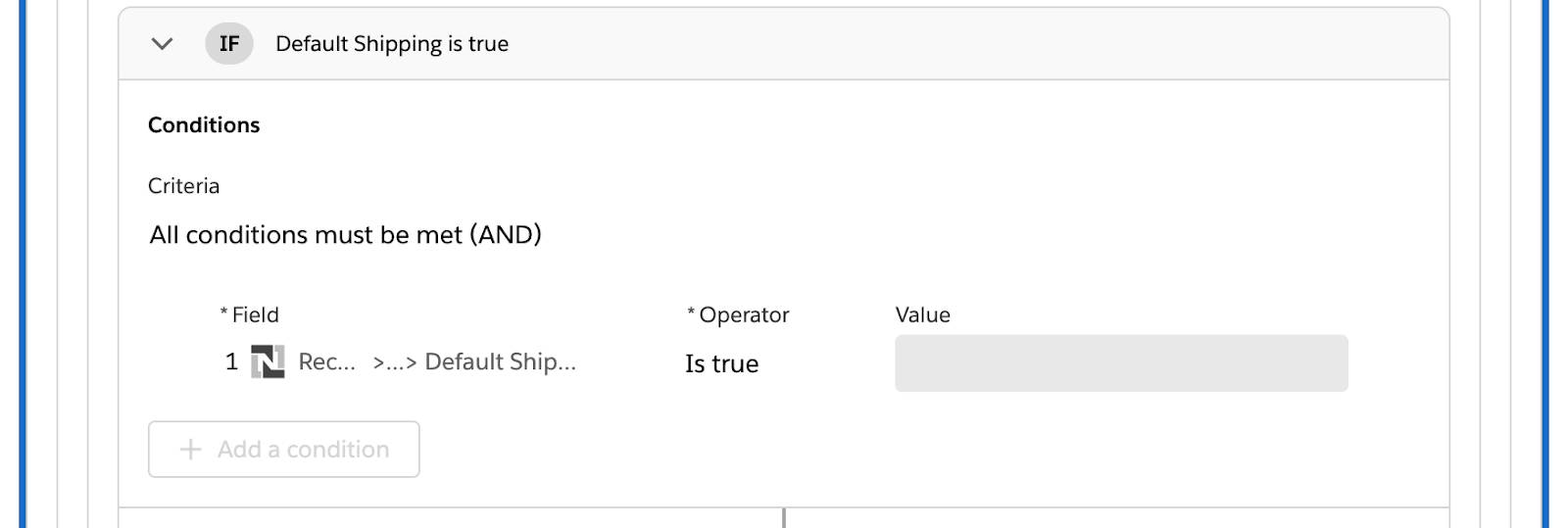
Task: Open the Is true operator
Action: coord(721,364)
